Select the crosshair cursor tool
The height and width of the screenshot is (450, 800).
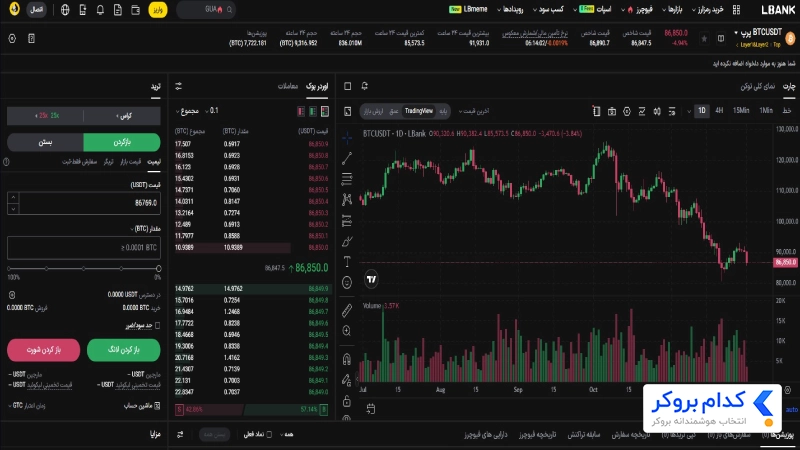(347, 137)
